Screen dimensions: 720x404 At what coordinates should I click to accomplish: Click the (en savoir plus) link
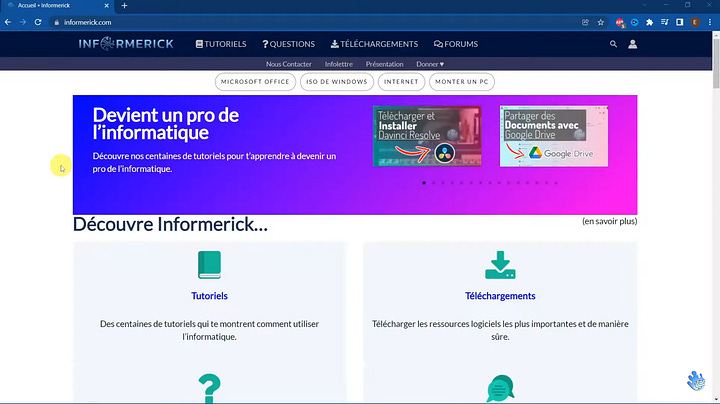point(609,221)
